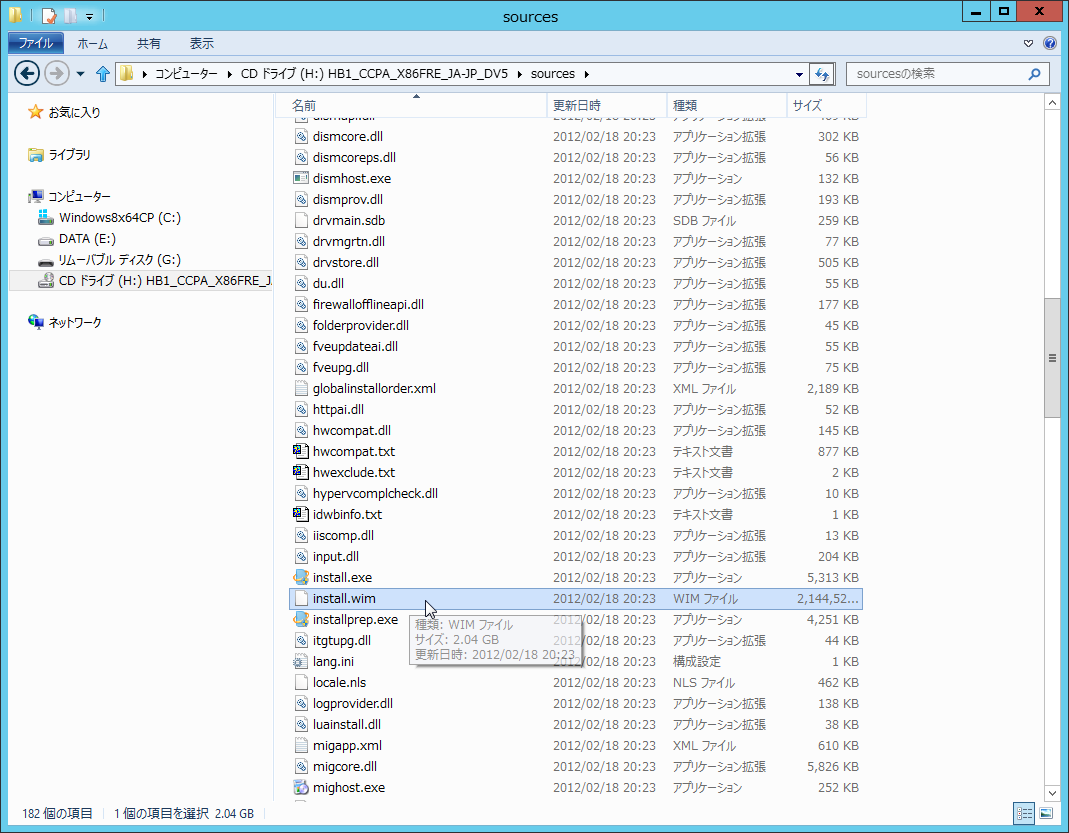1069x833 pixels.
Task: Select dismhost.exe file icon
Action: (x=301, y=179)
